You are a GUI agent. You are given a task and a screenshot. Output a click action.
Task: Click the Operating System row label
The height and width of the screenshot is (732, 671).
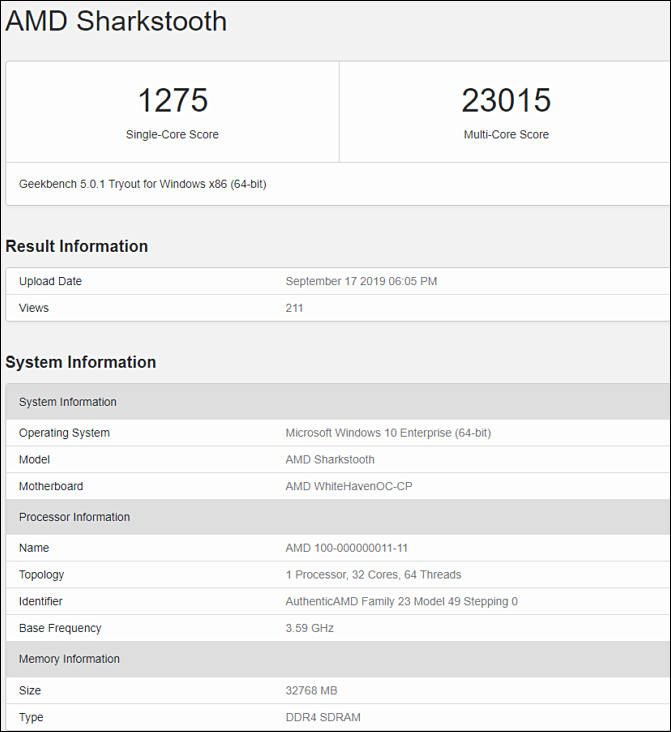point(64,433)
